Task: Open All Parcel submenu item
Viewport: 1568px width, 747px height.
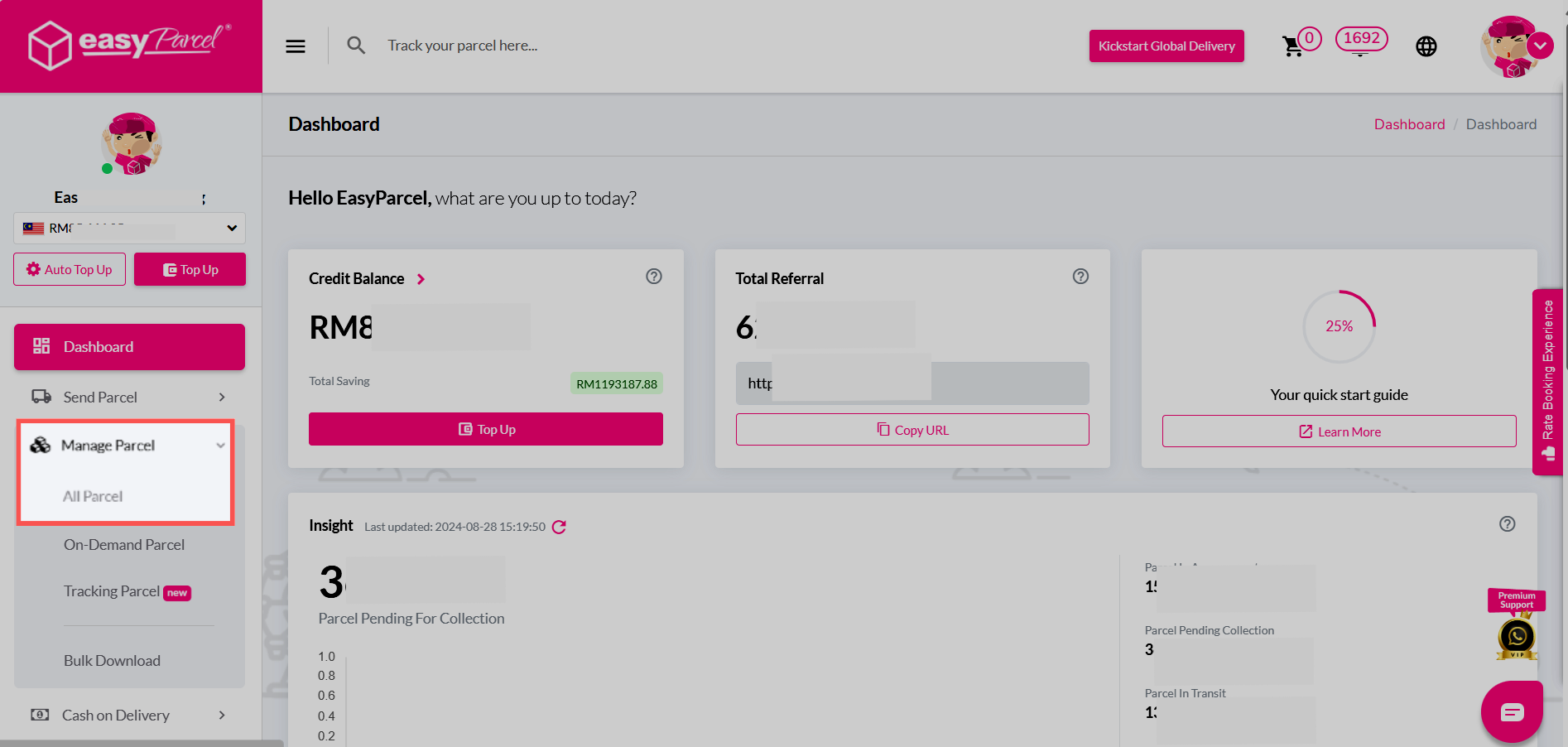Action: (x=93, y=496)
